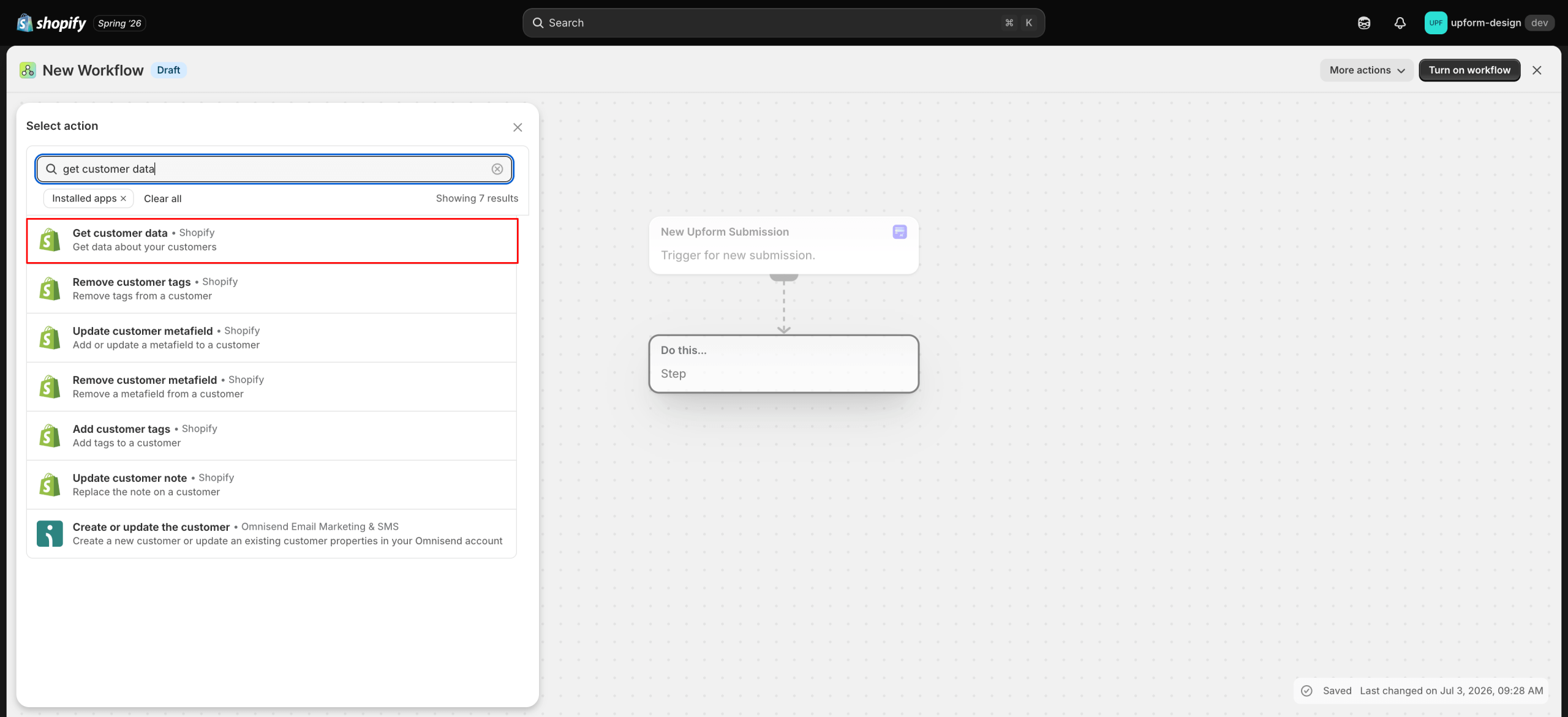
Task: Click the dev badge in top bar
Action: [1539, 23]
